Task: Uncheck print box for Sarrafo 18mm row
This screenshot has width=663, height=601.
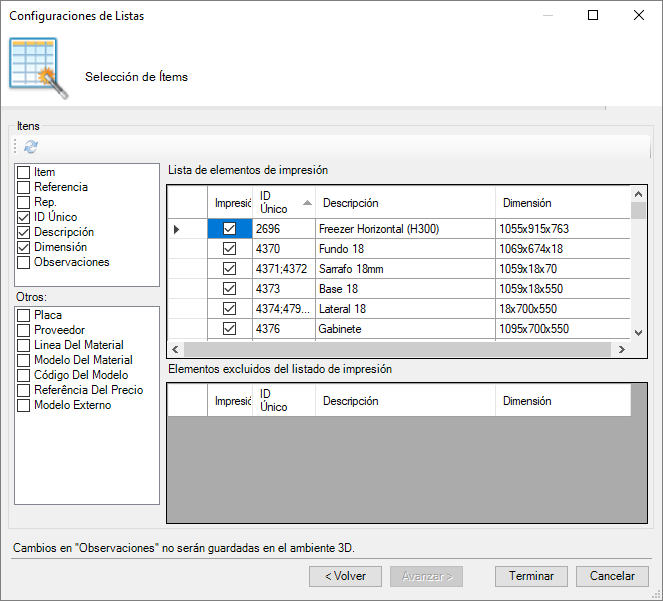Action: pyautogui.click(x=230, y=269)
